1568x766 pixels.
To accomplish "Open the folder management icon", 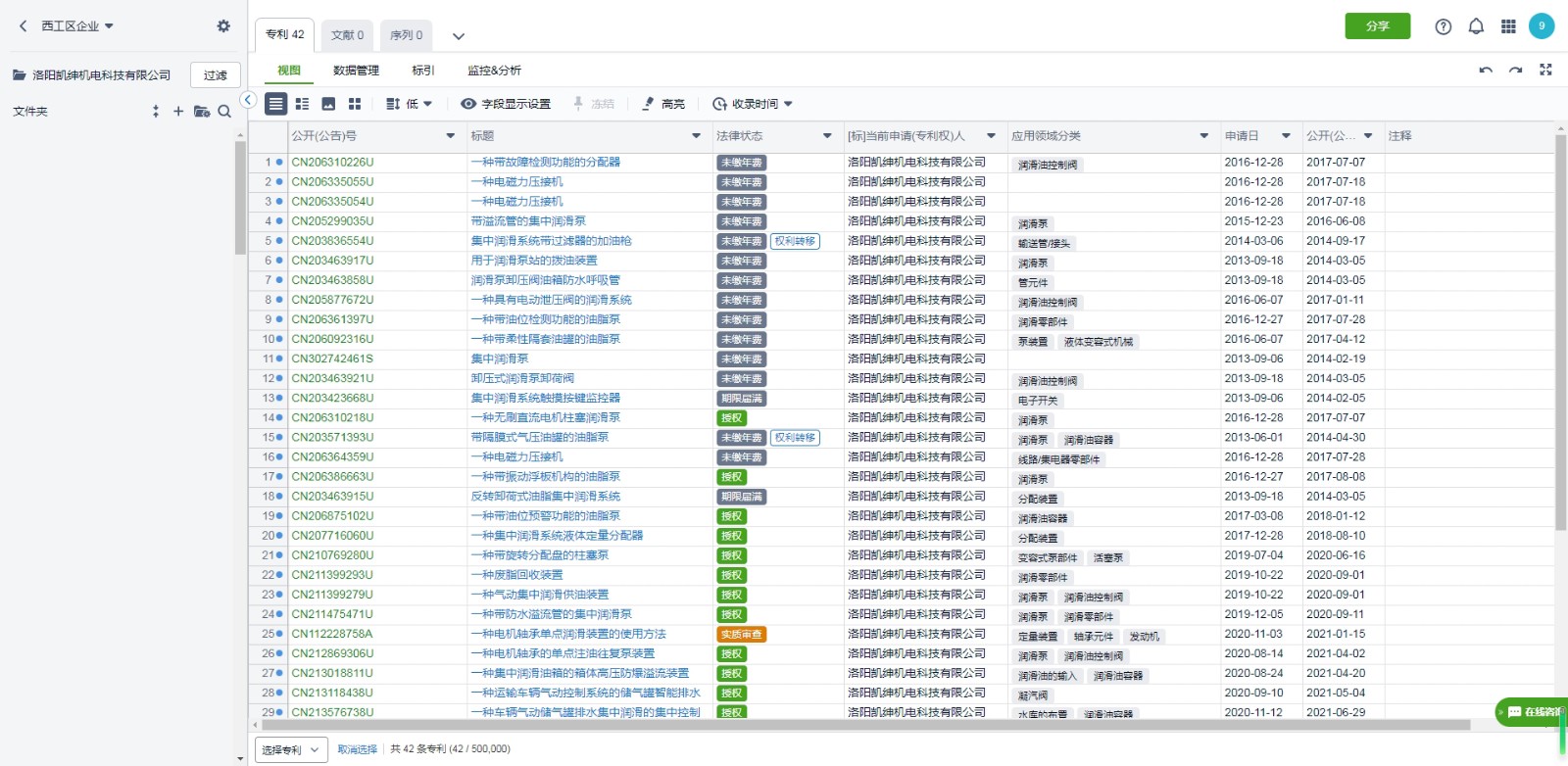I will (x=202, y=112).
